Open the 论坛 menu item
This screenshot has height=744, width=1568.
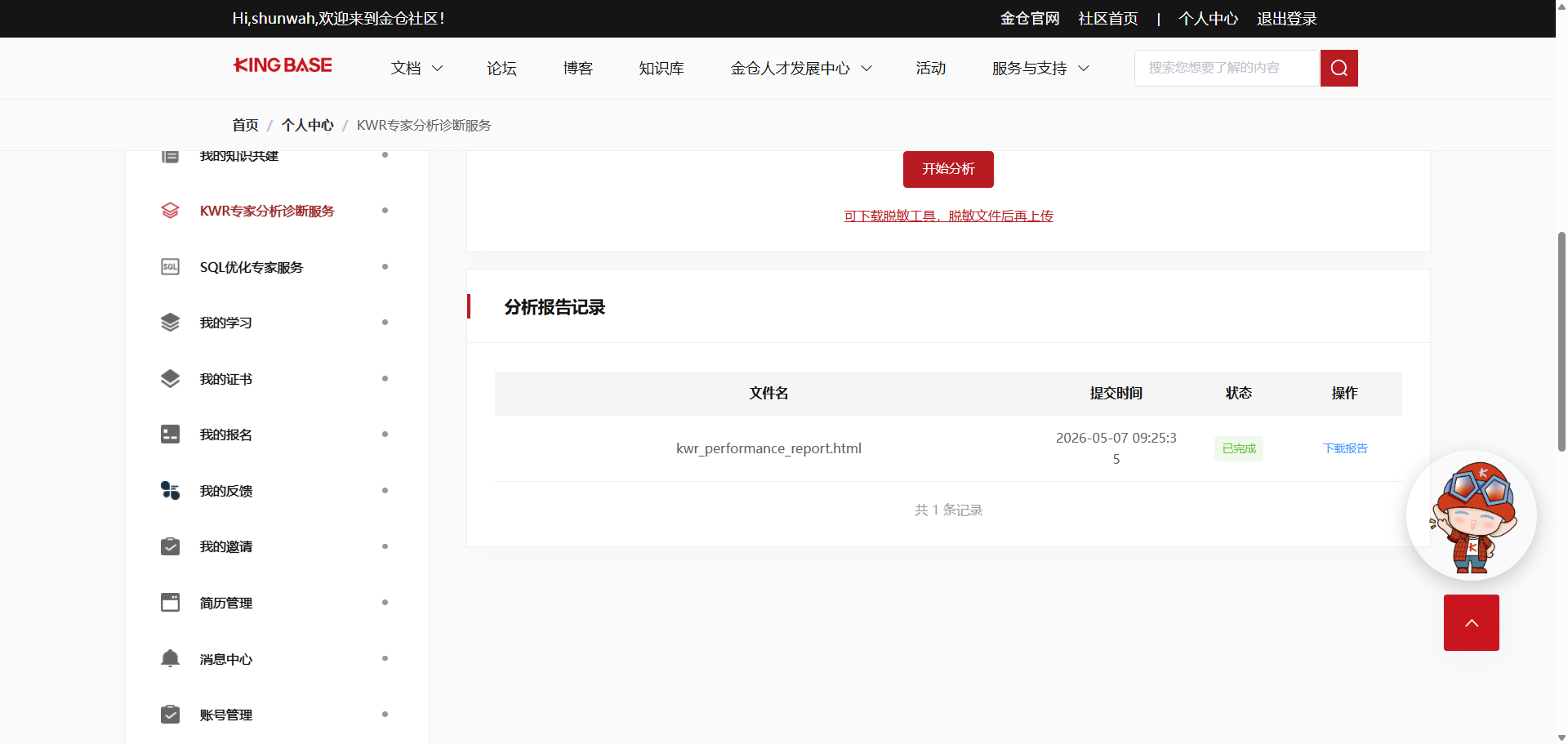(x=501, y=69)
